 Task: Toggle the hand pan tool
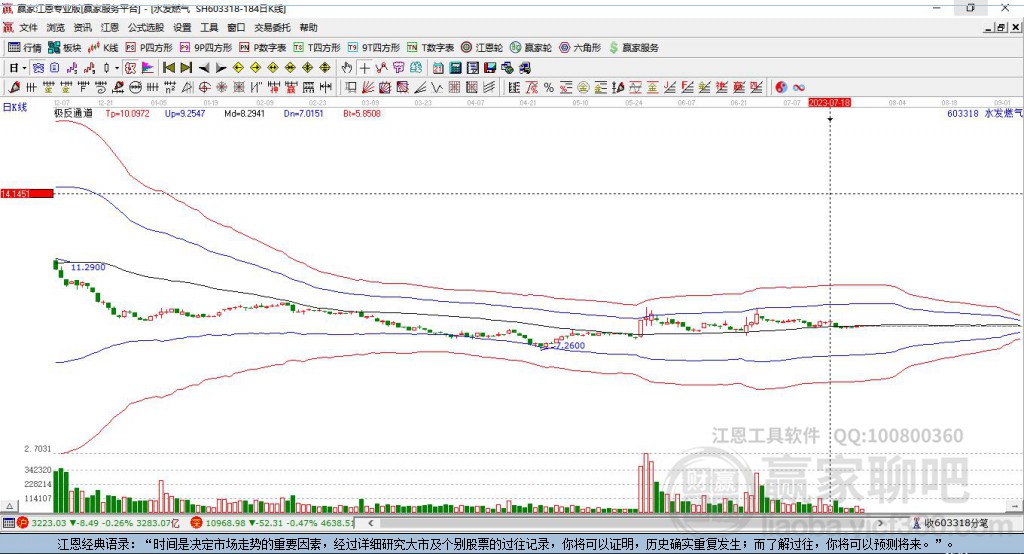[347, 68]
